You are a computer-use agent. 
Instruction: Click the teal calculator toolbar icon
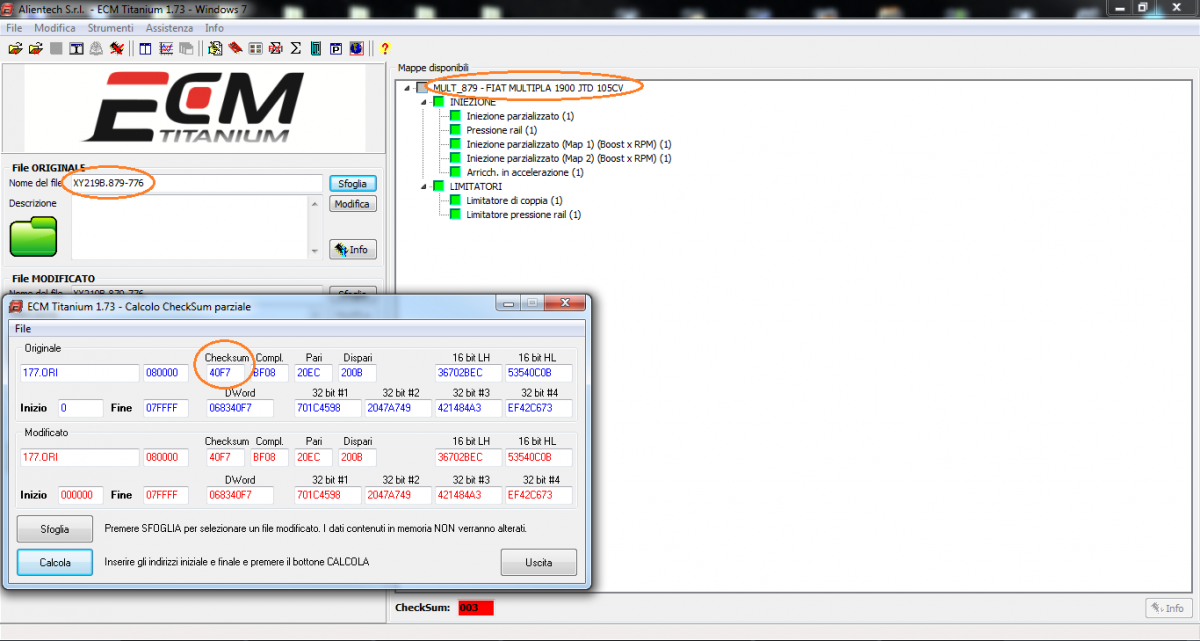[x=315, y=48]
